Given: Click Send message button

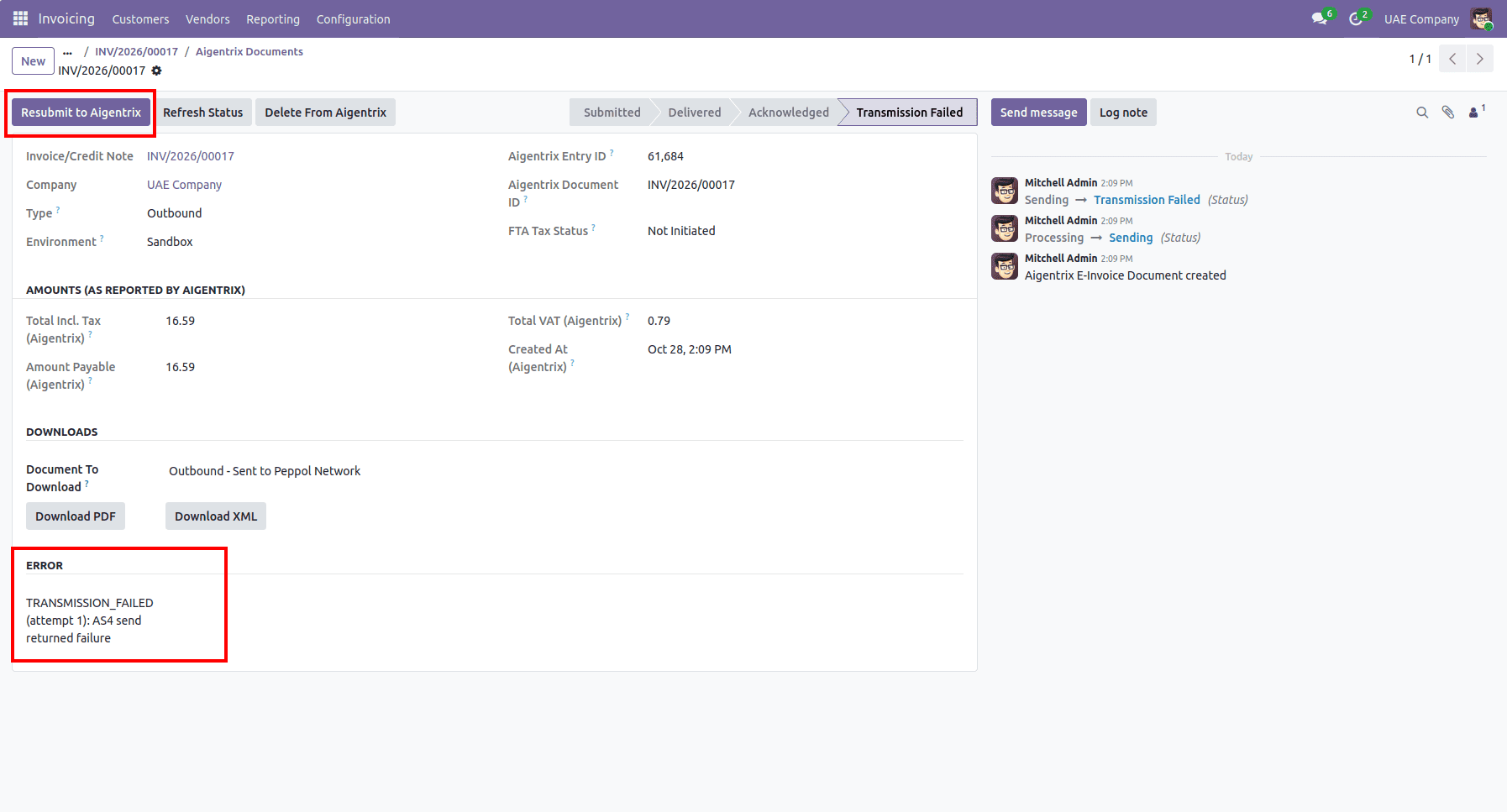Looking at the screenshot, I should [1038, 113].
